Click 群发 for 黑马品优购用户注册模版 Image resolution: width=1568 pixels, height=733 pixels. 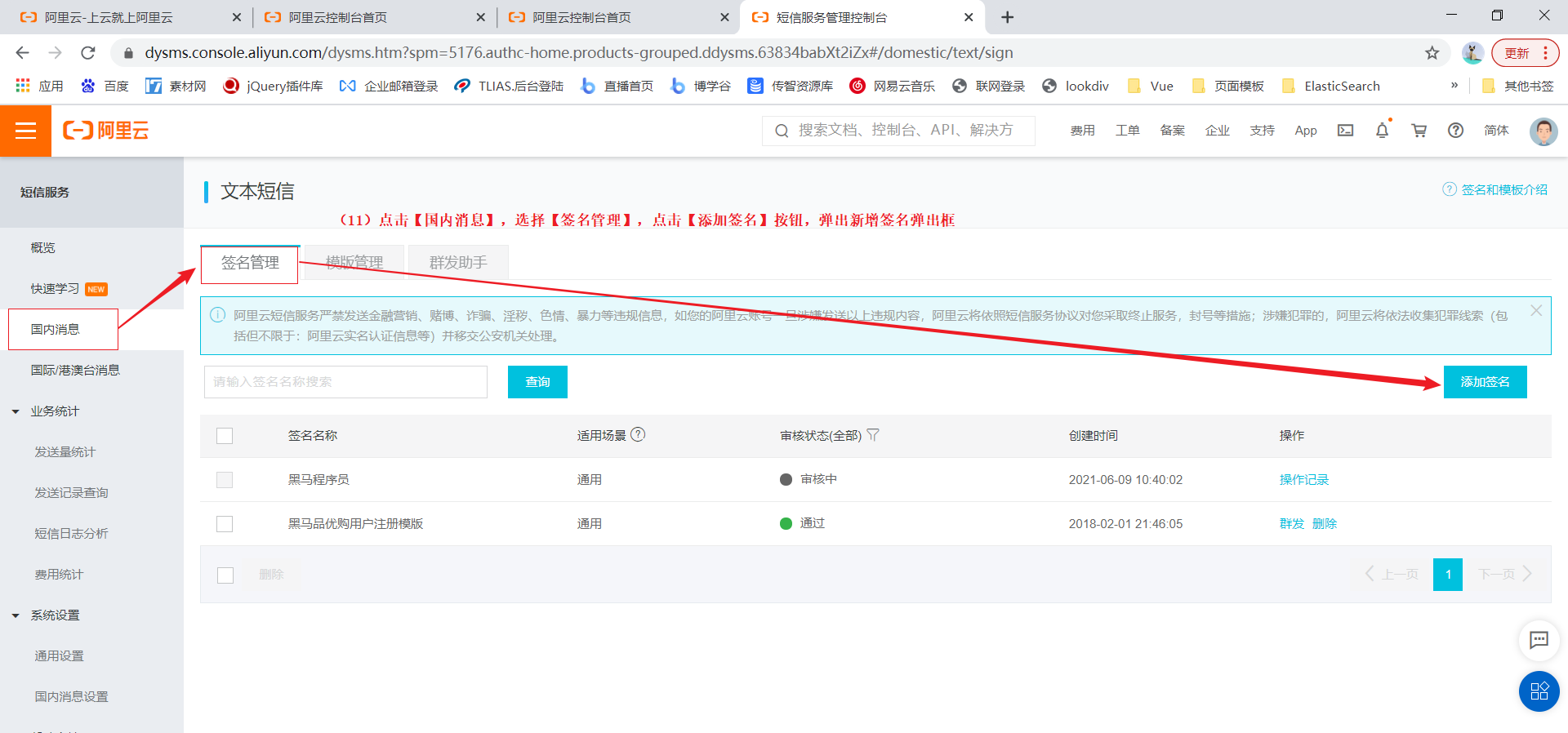coord(1291,524)
